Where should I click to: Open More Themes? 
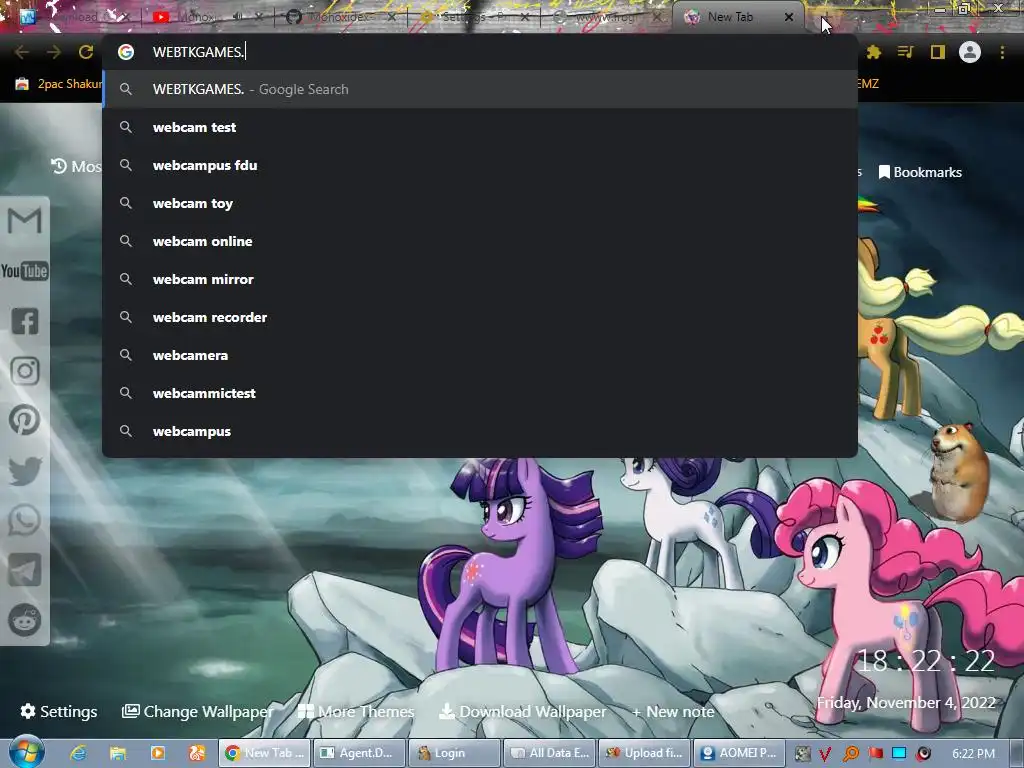[356, 711]
